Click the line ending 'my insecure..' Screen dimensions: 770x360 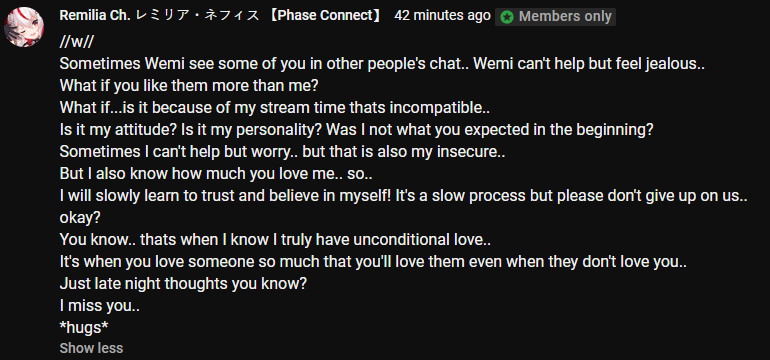pyautogui.click(x=282, y=152)
